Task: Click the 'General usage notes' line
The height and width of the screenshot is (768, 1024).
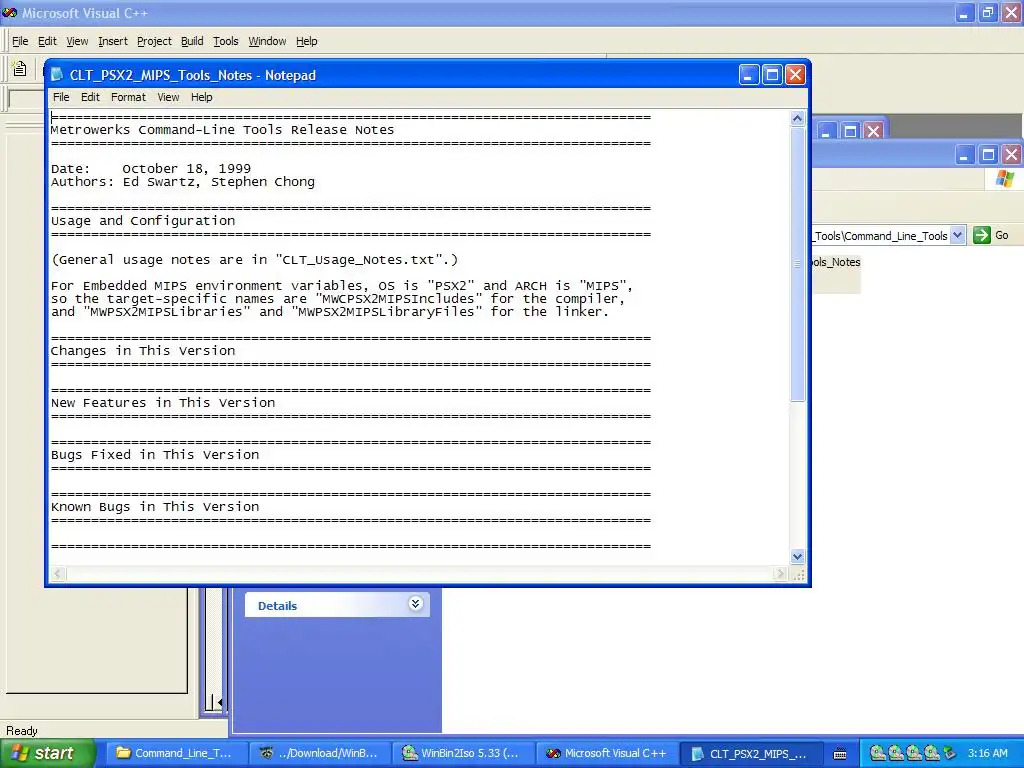Action: click(x=255, y=260)
